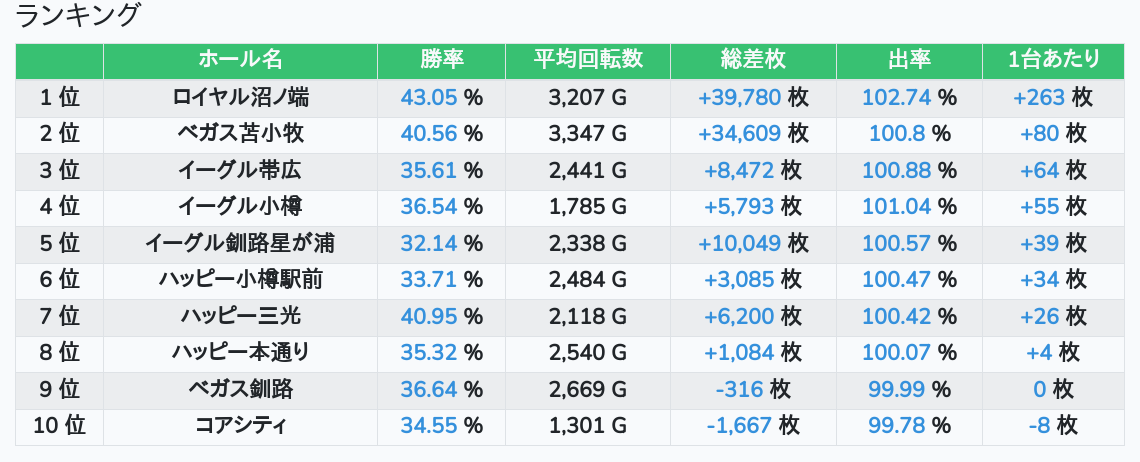Click the +10,049 total difference link

[739, 243]
